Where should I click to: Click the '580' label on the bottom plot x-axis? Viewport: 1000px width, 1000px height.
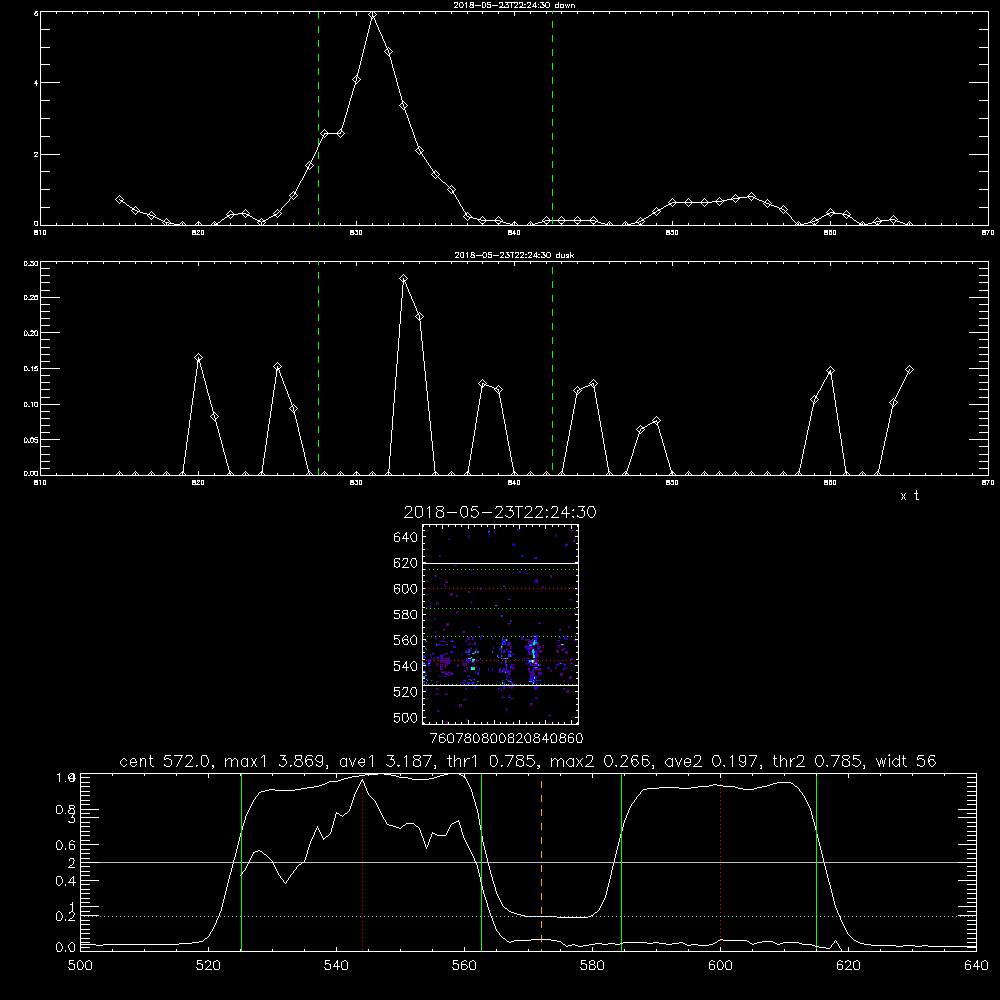[x=592, y=966]
